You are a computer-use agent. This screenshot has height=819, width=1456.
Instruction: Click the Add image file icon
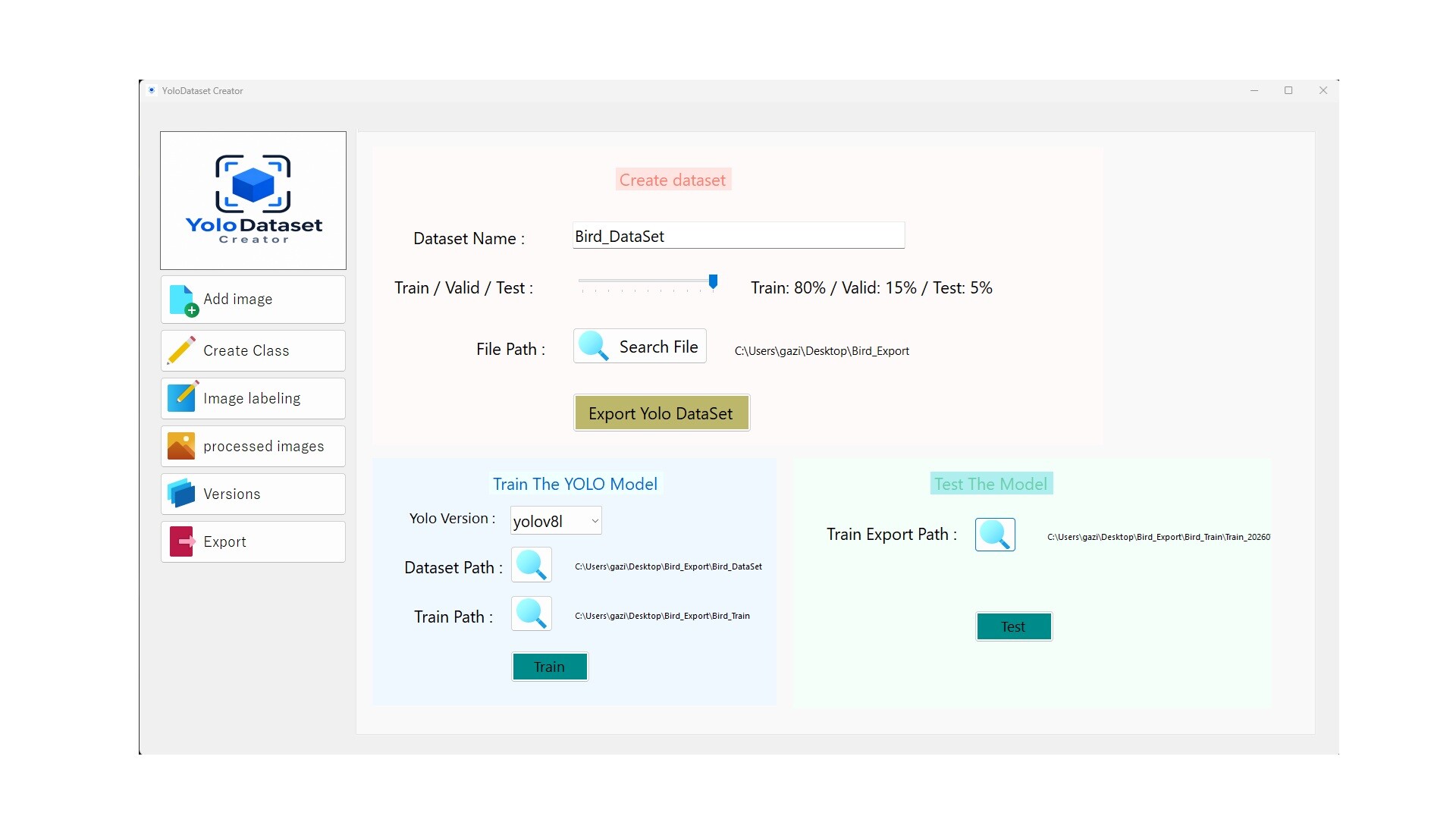tap(184, 300)
